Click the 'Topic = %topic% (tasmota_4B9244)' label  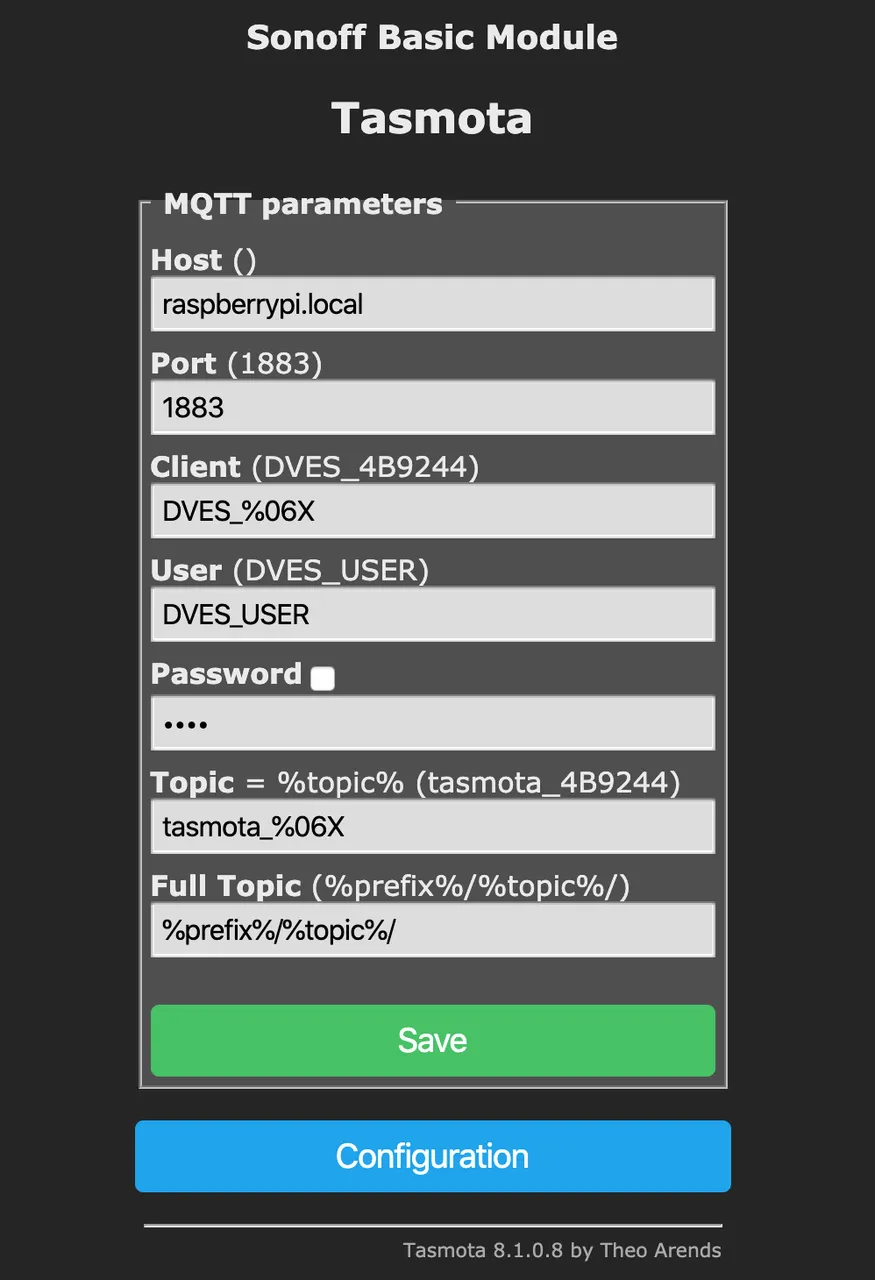tap(416, 783)
